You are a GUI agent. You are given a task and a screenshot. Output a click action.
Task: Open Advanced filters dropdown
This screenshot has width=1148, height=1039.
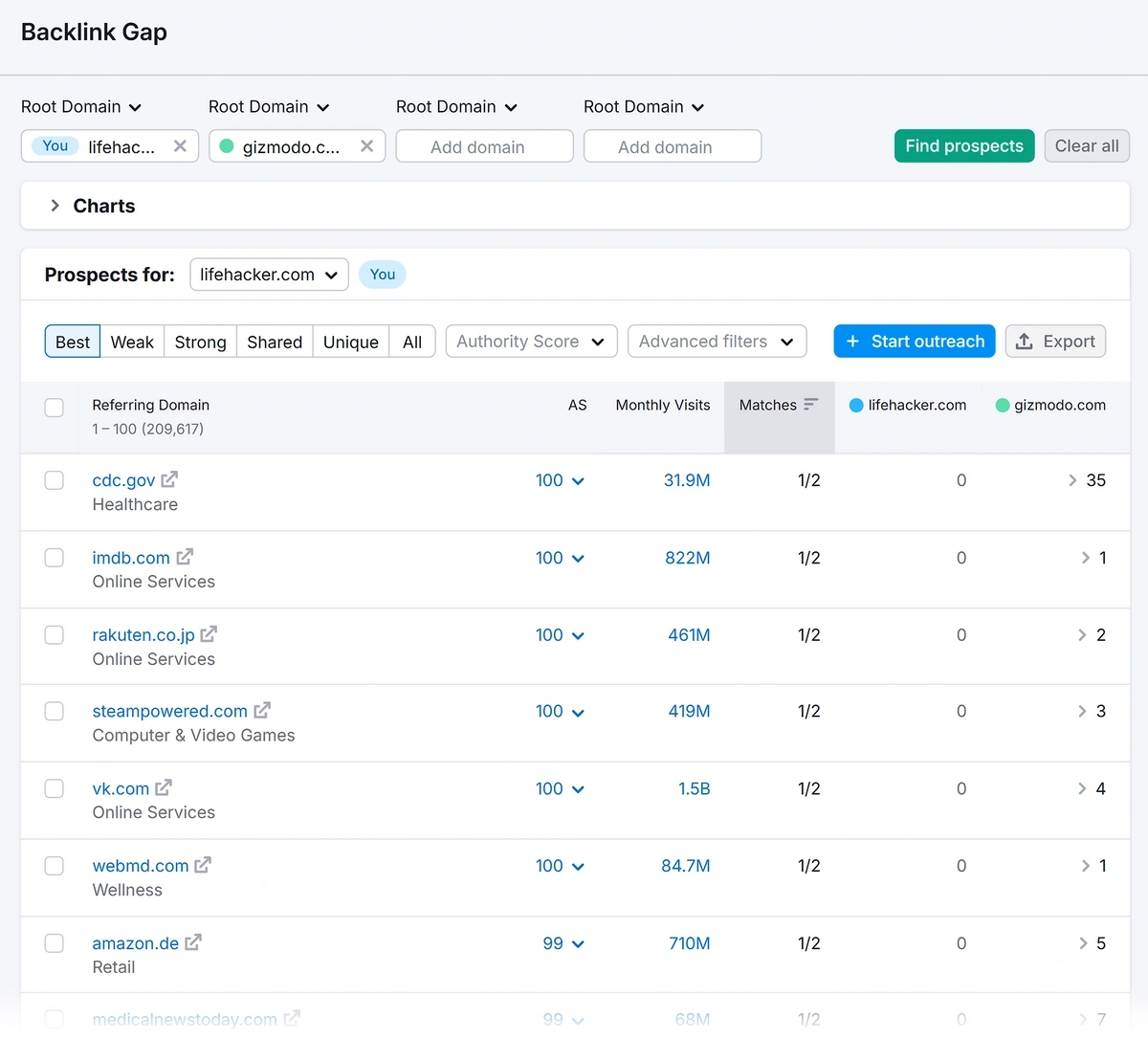(x=717, y=342)
